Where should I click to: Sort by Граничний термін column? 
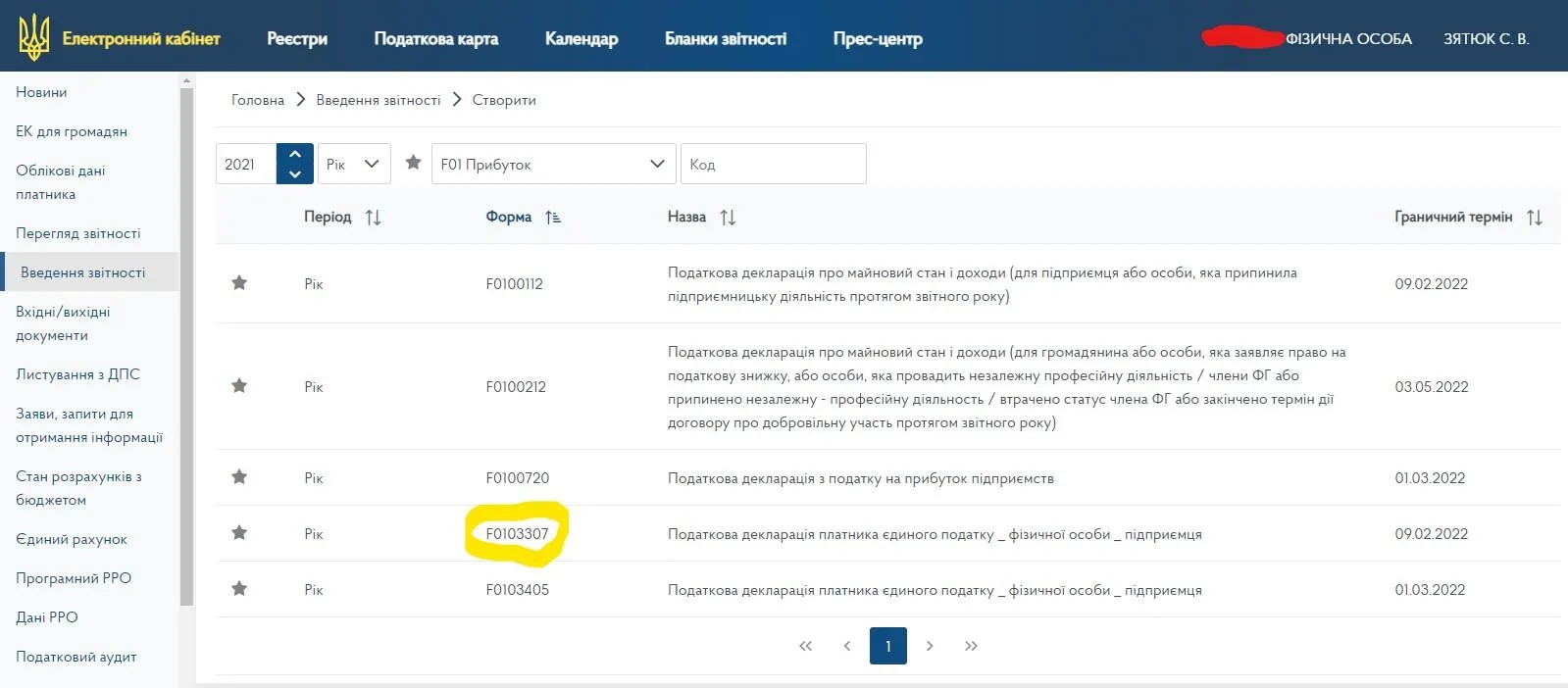(1535, 218)
